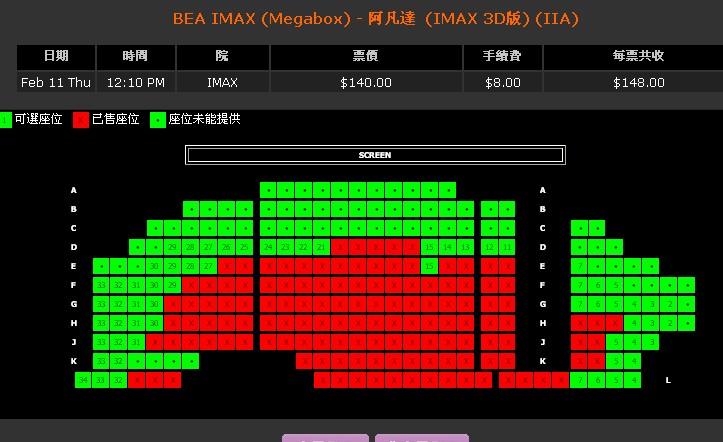723x442 pixels.
Task: Pick seat 6 in row L
Action: [x=598, y=380]
